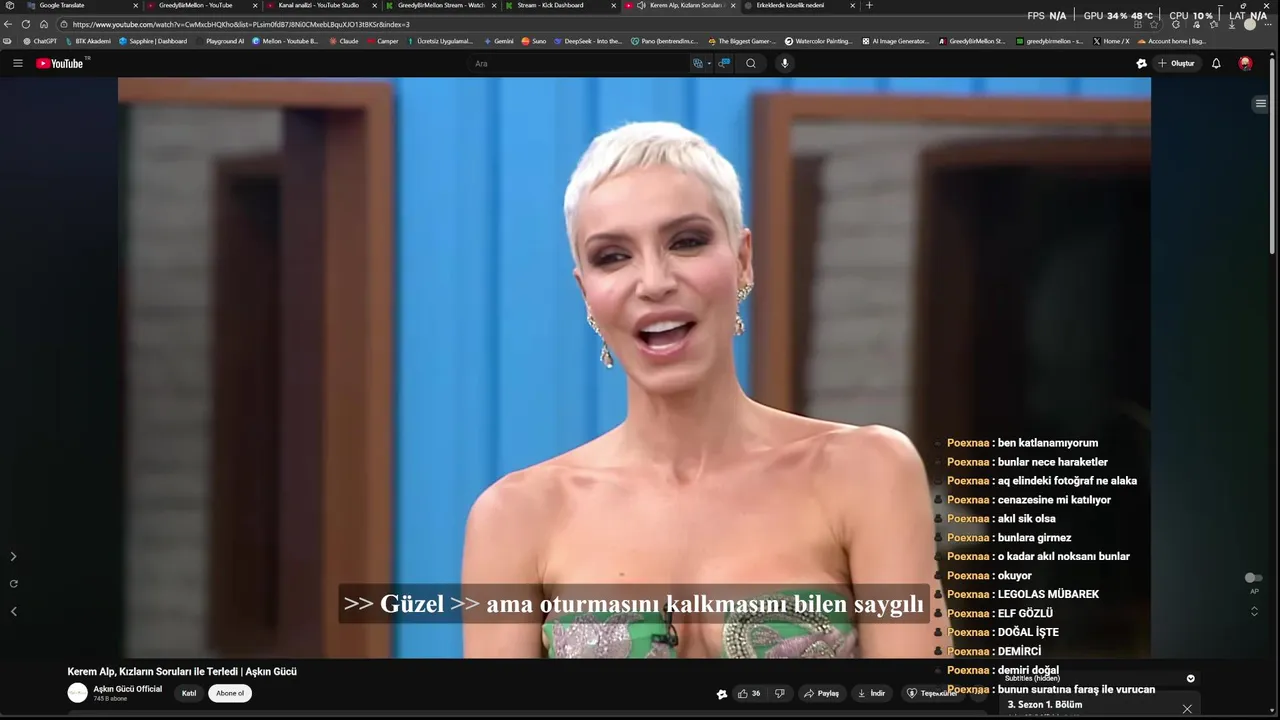
Task: Open the Gemini bookmark
Action: tap(500, 41)
